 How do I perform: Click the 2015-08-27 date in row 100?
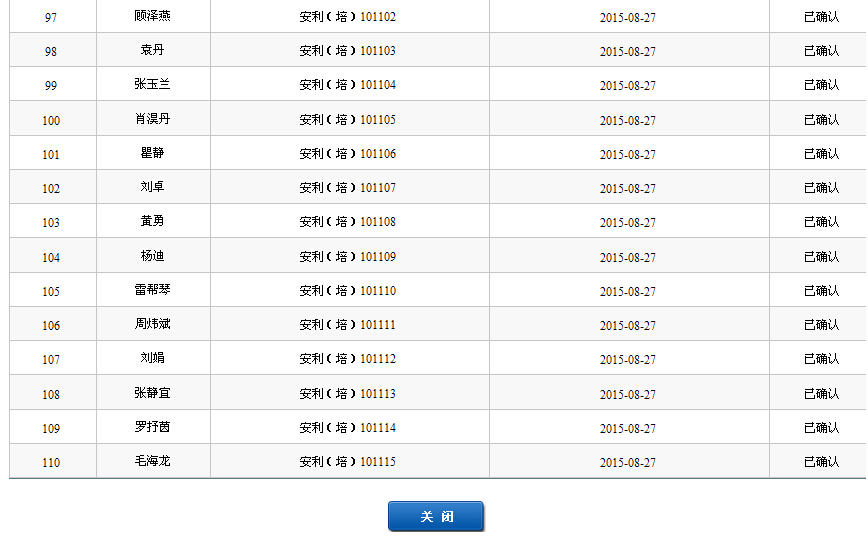628,120
